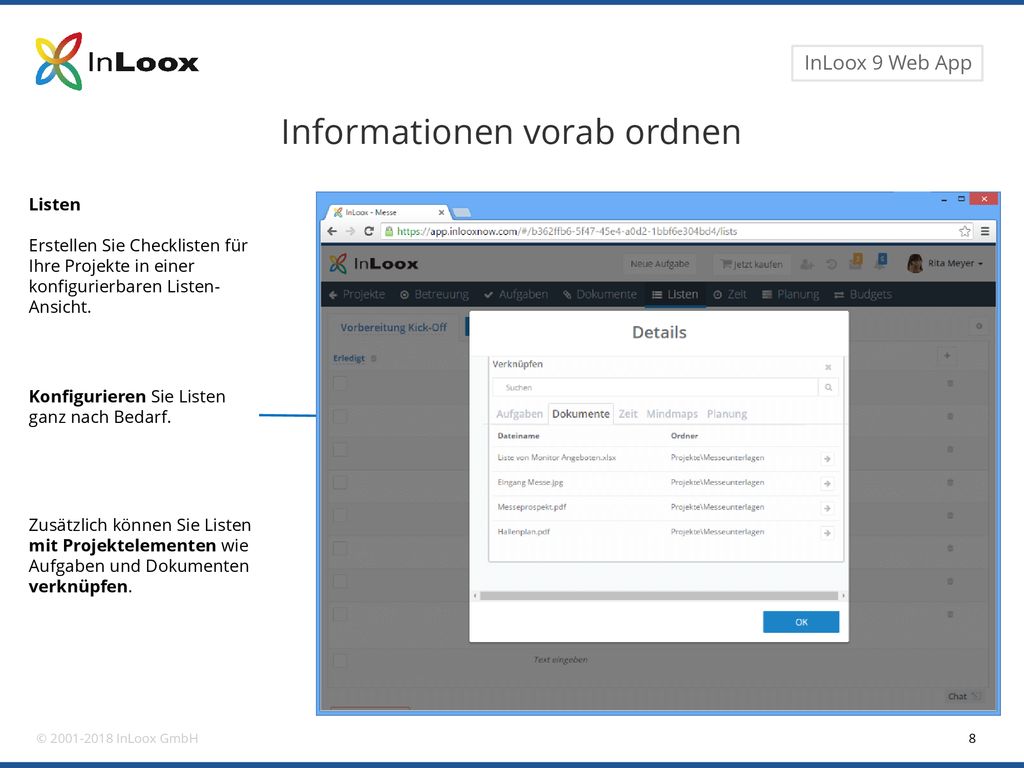Link 'Liste von Monitor Angeboten.xlsx' via its arrow

click(x=827, y=459)
